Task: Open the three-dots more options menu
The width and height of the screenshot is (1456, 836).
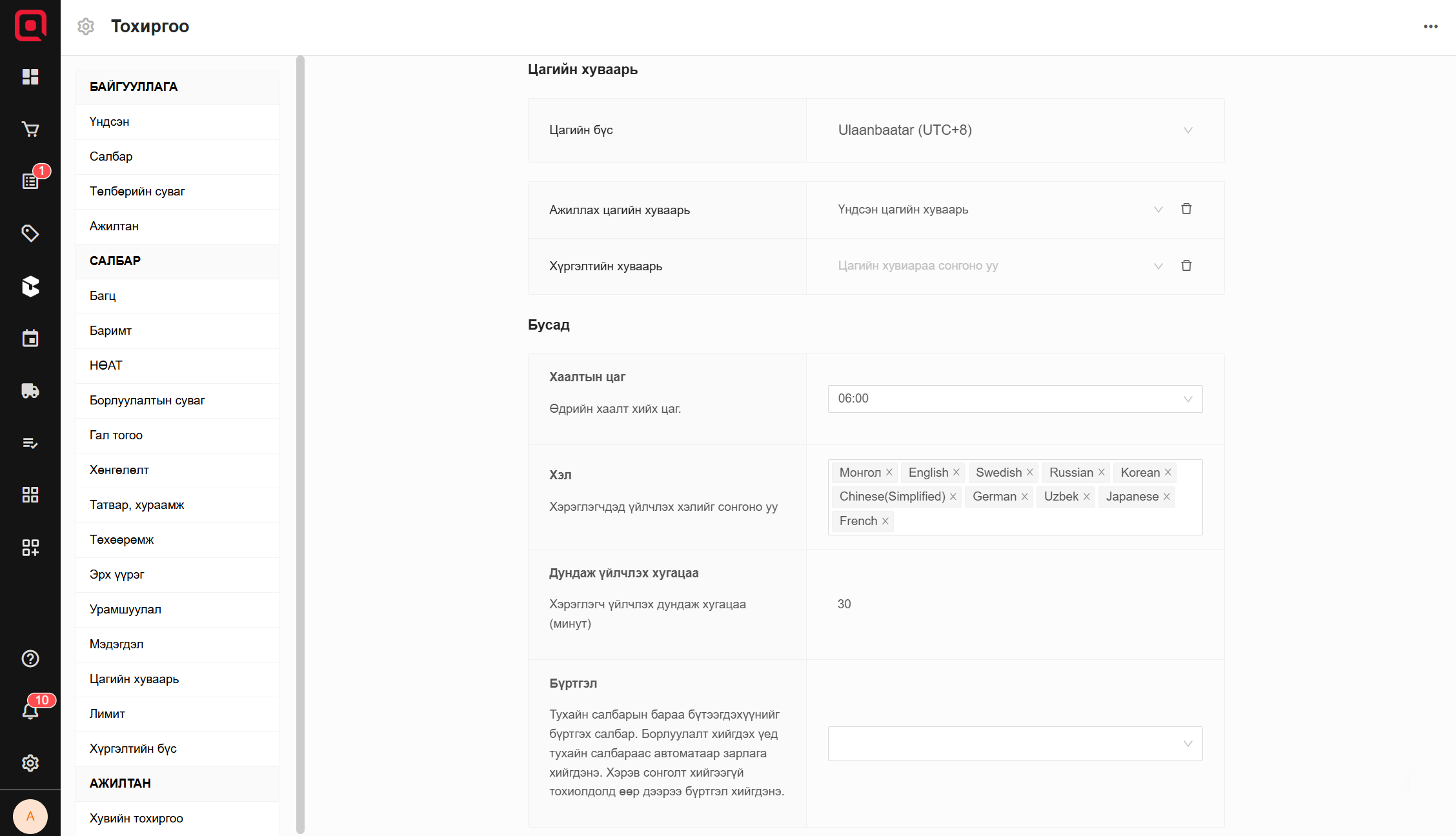Action: 1430,26
